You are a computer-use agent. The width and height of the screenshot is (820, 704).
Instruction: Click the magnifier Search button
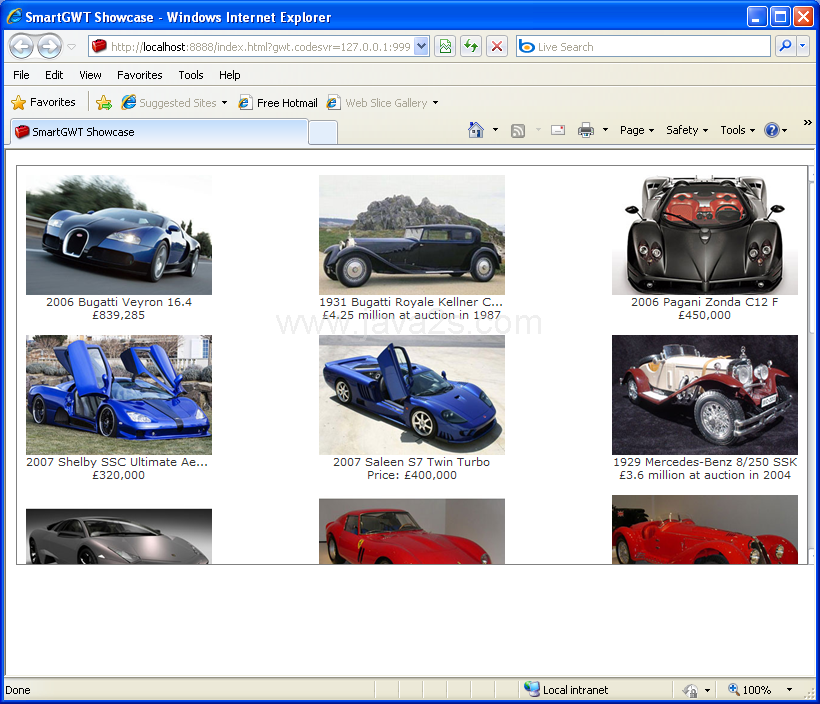click(x=785, y=47)
